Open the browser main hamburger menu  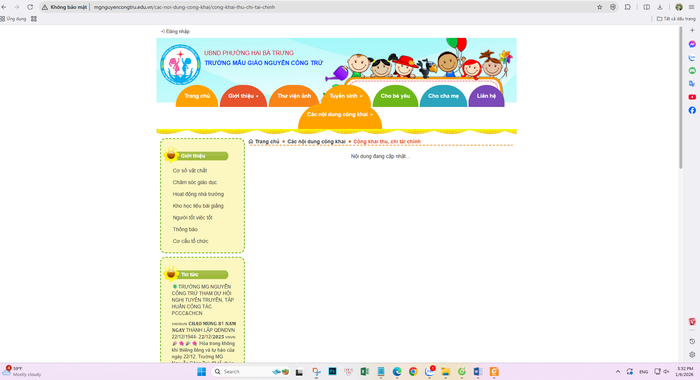click(x=692, y=7)
